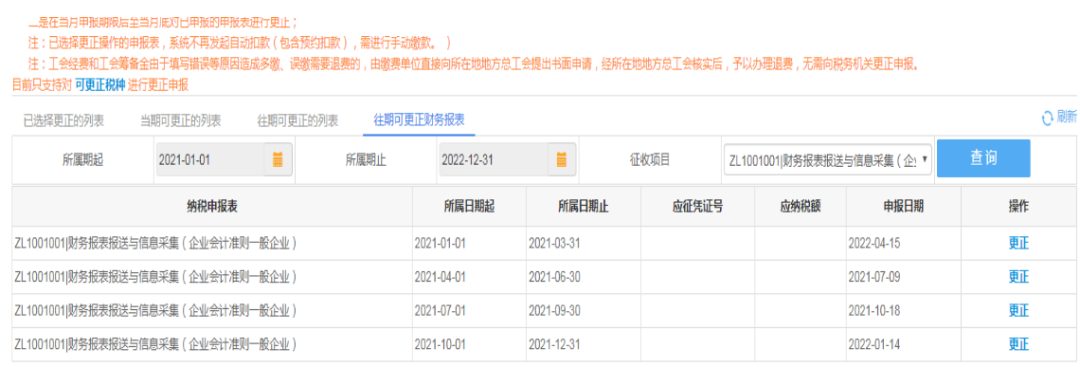Click the 应纳税额 column header
This screenshot has height=367, width=1080.
[801, 206]
